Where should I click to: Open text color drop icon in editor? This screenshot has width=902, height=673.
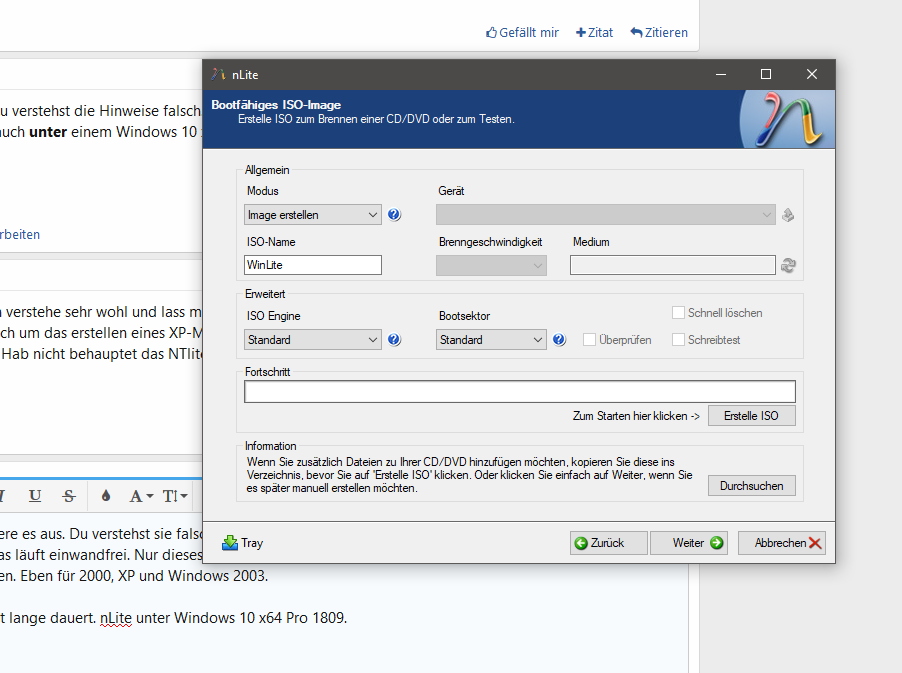coord(106,495)
